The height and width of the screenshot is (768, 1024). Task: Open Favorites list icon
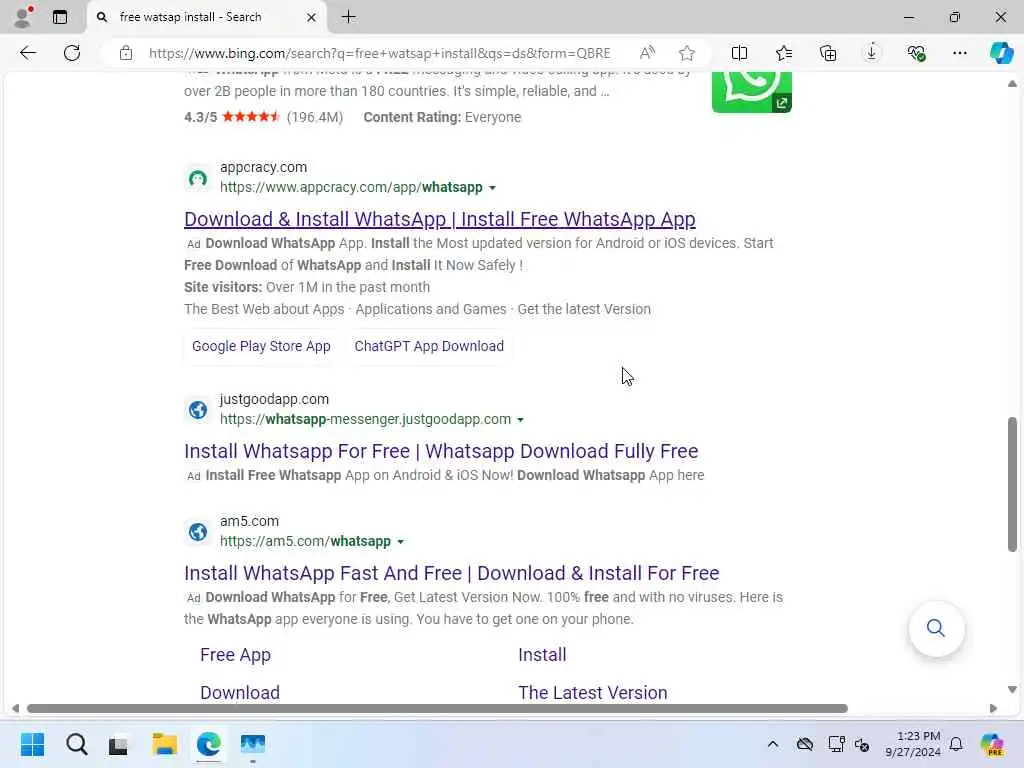784,53
